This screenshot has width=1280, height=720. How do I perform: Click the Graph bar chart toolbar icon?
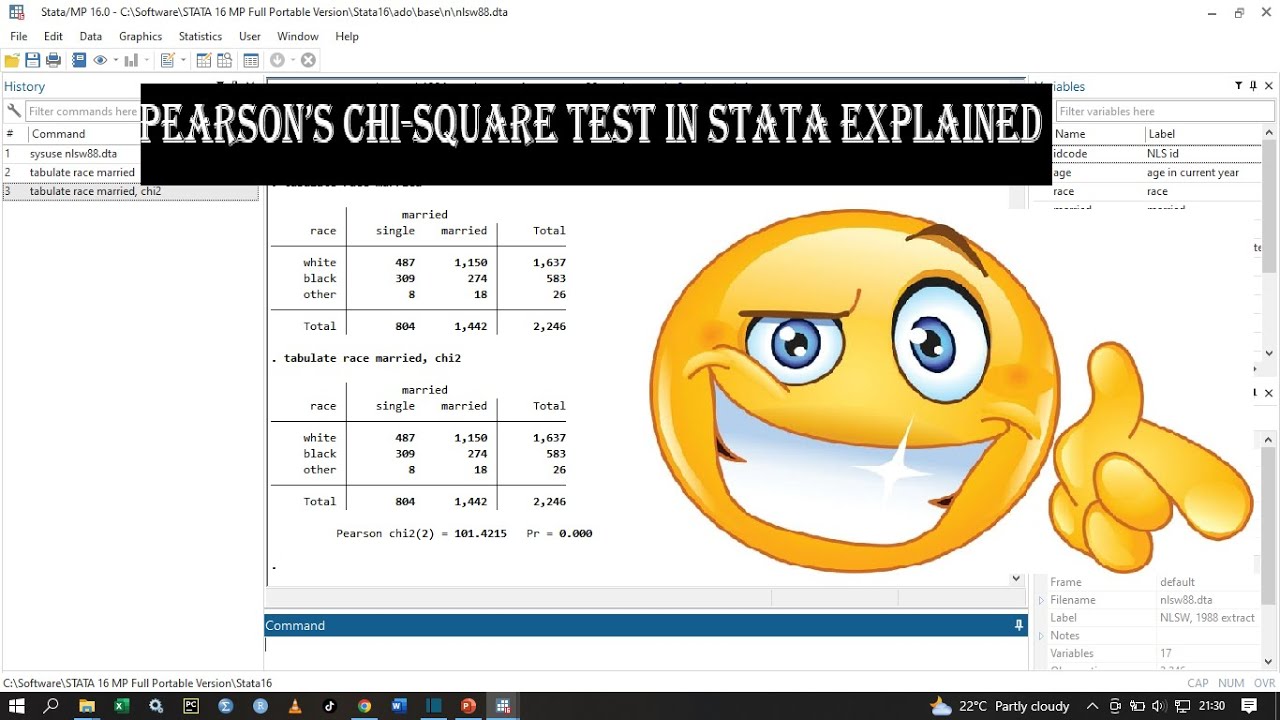131,60
